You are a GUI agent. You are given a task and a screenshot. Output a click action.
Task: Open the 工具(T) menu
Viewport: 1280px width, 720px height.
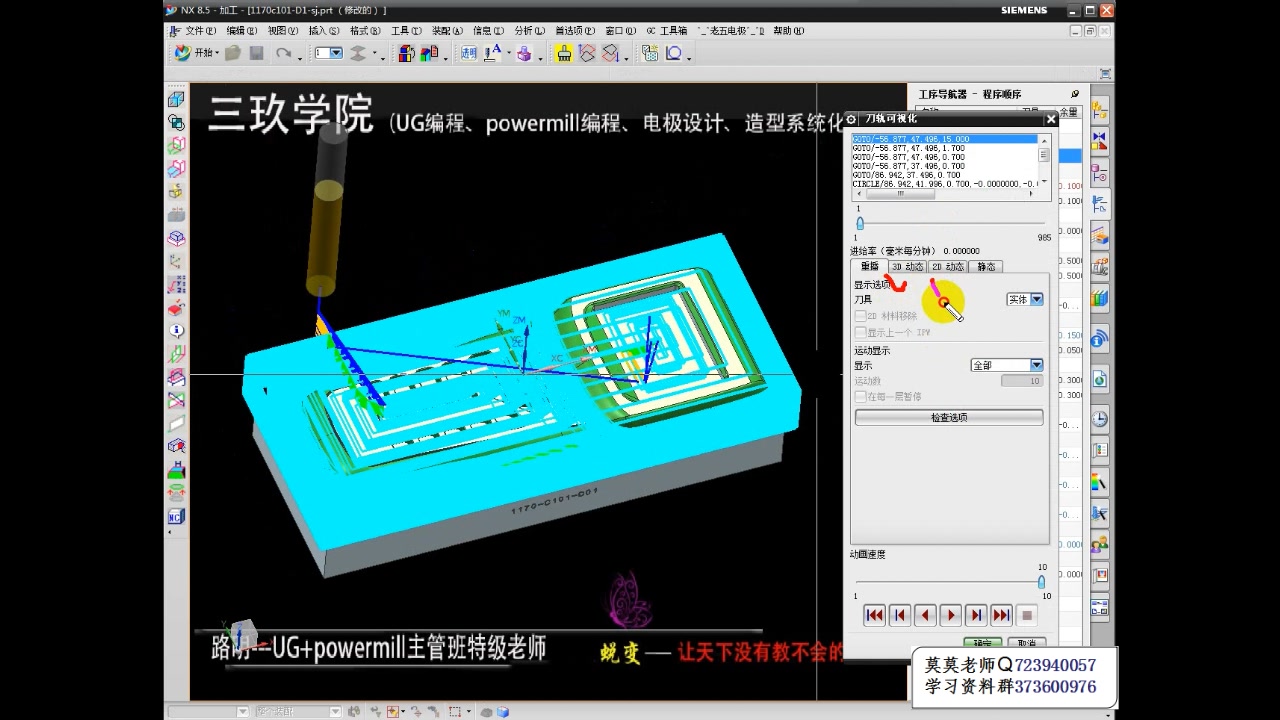tap(406, 31)
